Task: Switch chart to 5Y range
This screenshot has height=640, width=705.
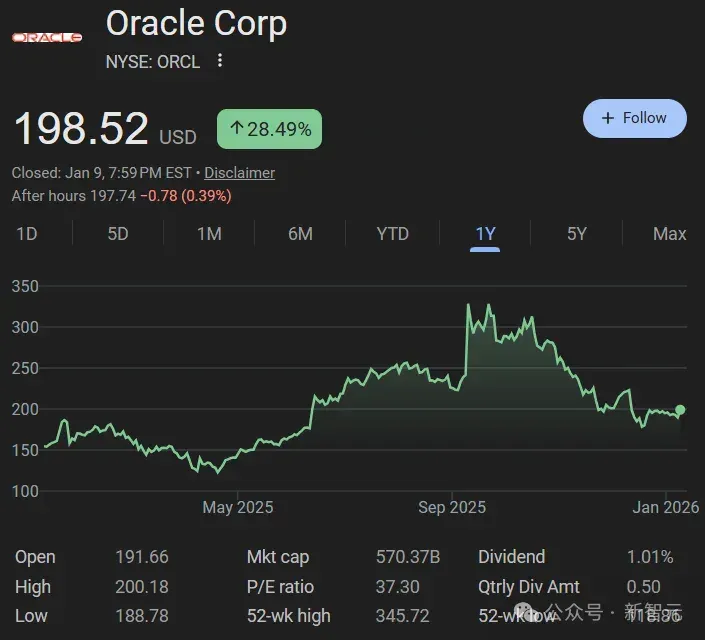Action: (x=576, y=234)
